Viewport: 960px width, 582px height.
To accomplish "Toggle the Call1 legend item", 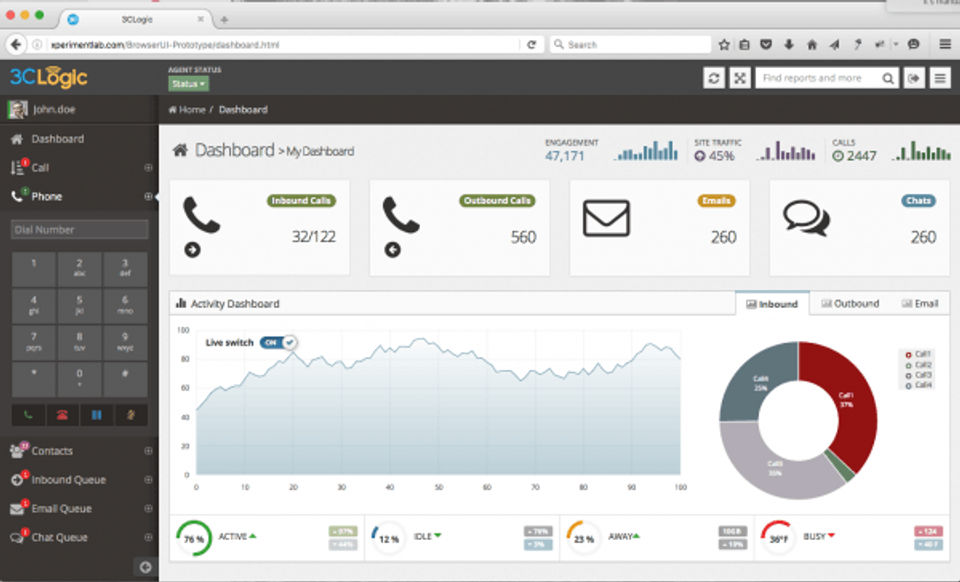I will (x=918, y=354).
